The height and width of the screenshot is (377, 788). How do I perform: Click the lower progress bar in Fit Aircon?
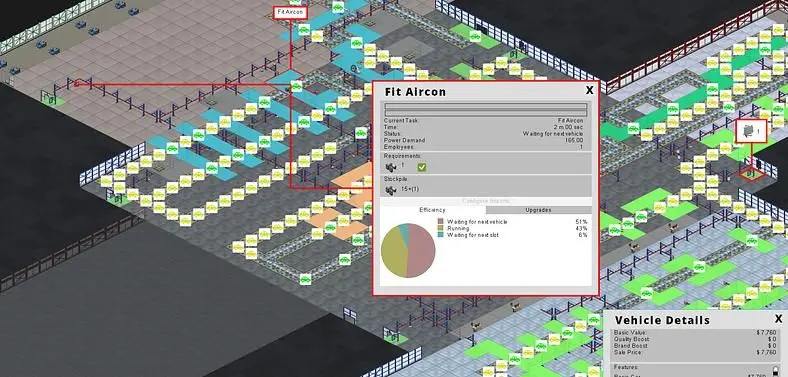coord(485,113)
